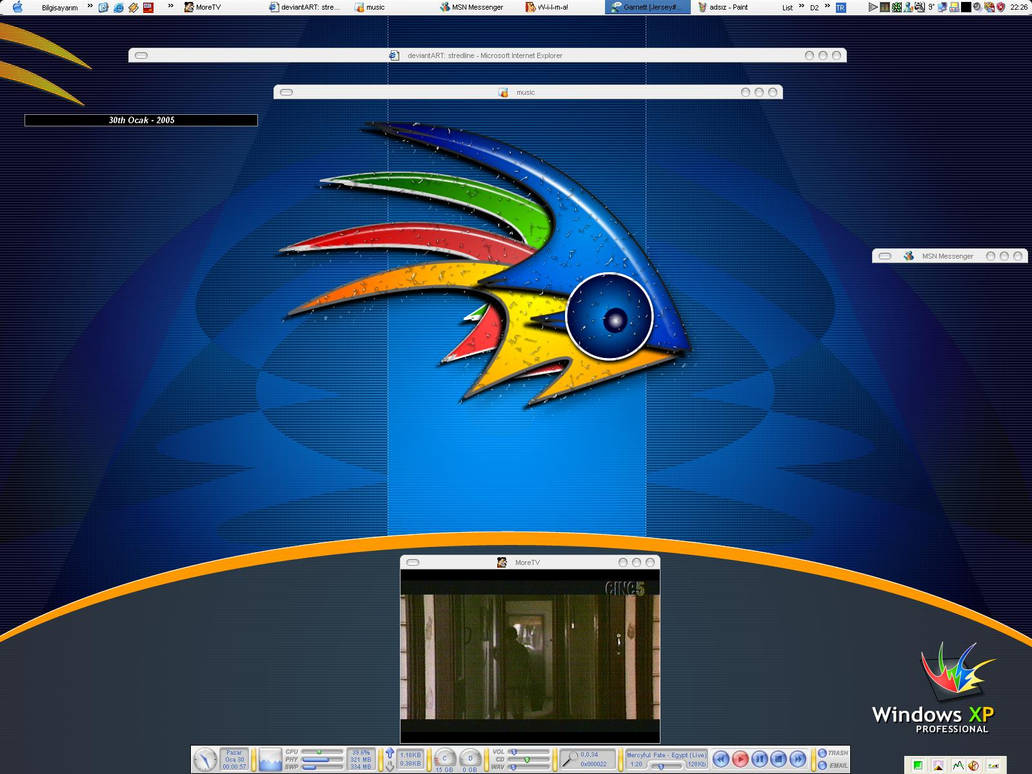This screenshot has width=1032, height=774.
Task: Click the network upload arrow icon
Action: pyautogui.click(x=390, y=752)
